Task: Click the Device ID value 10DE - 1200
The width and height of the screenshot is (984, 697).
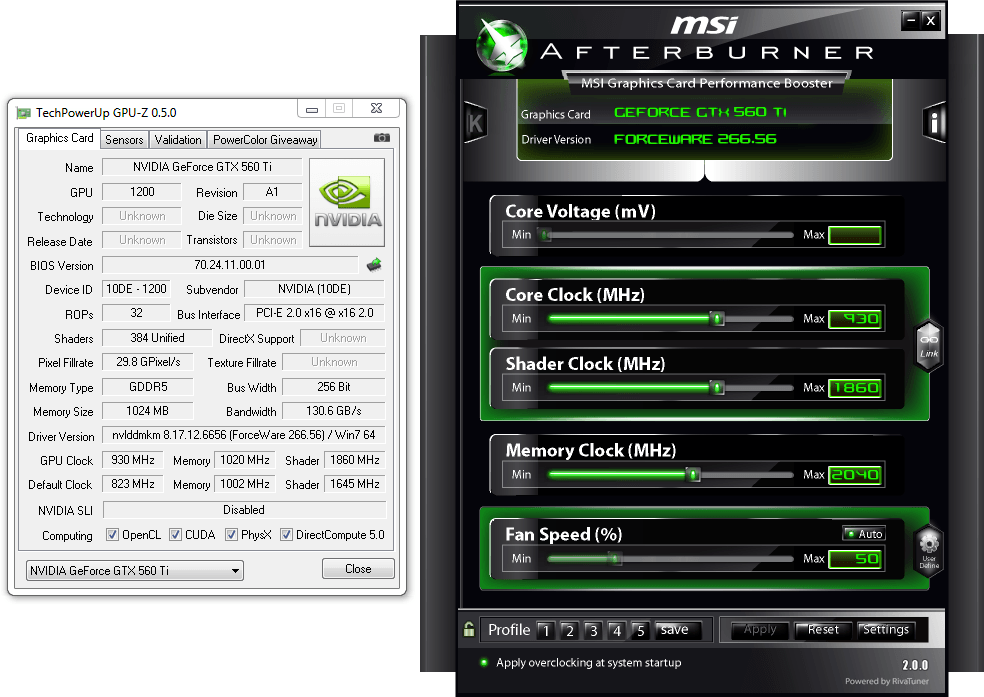Action: point(136,289)
